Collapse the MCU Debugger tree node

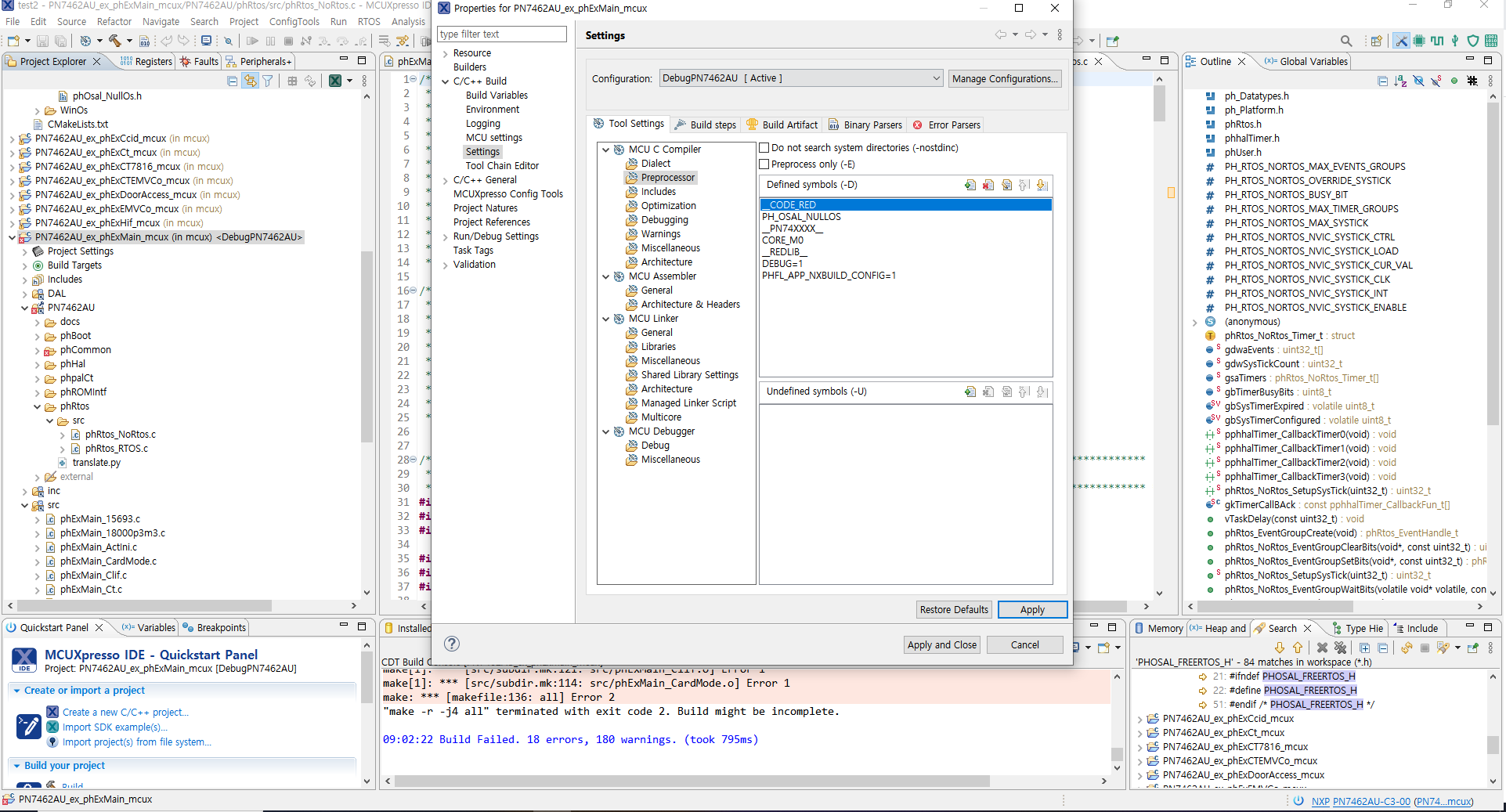[x=606, y=431]
